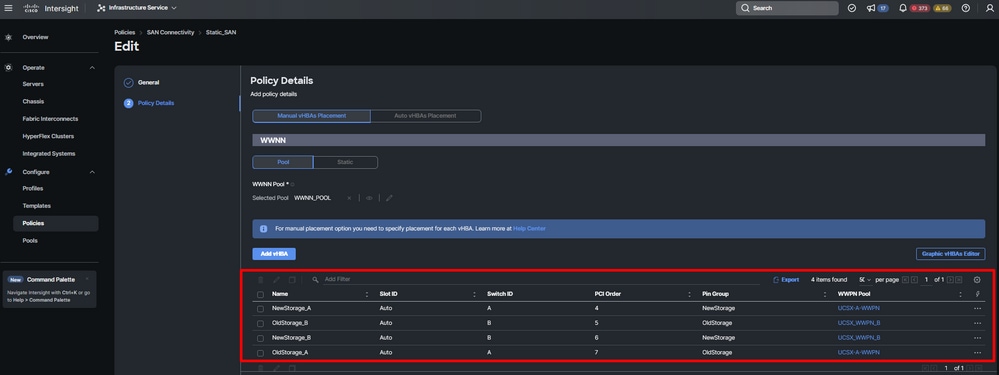The width and height of the screenshot is (999, 375).
Task: Open the hamburger navigation menu
Action: [8, 8]
